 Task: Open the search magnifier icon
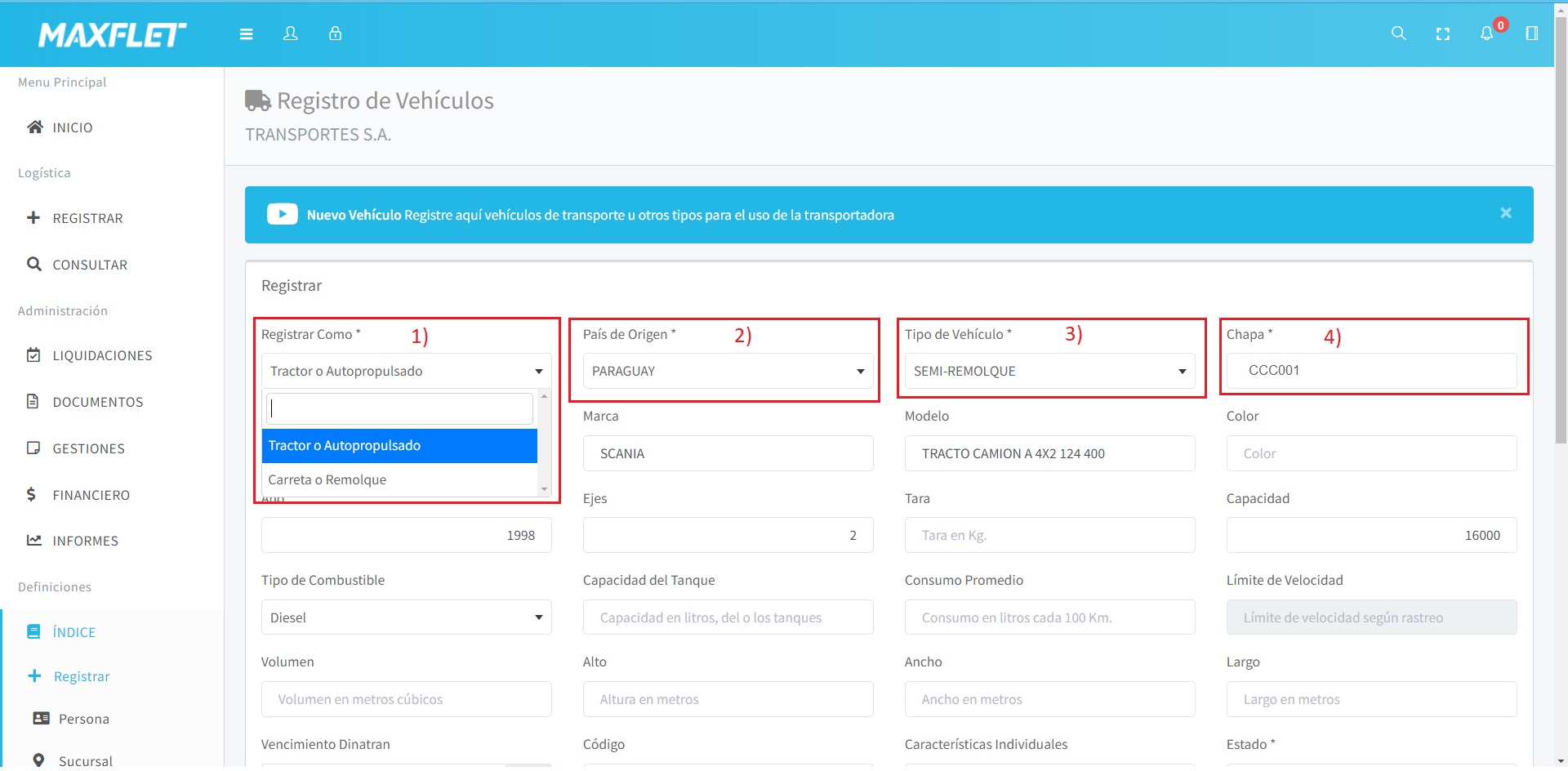pyautogui.click(x=1398, y=33)
